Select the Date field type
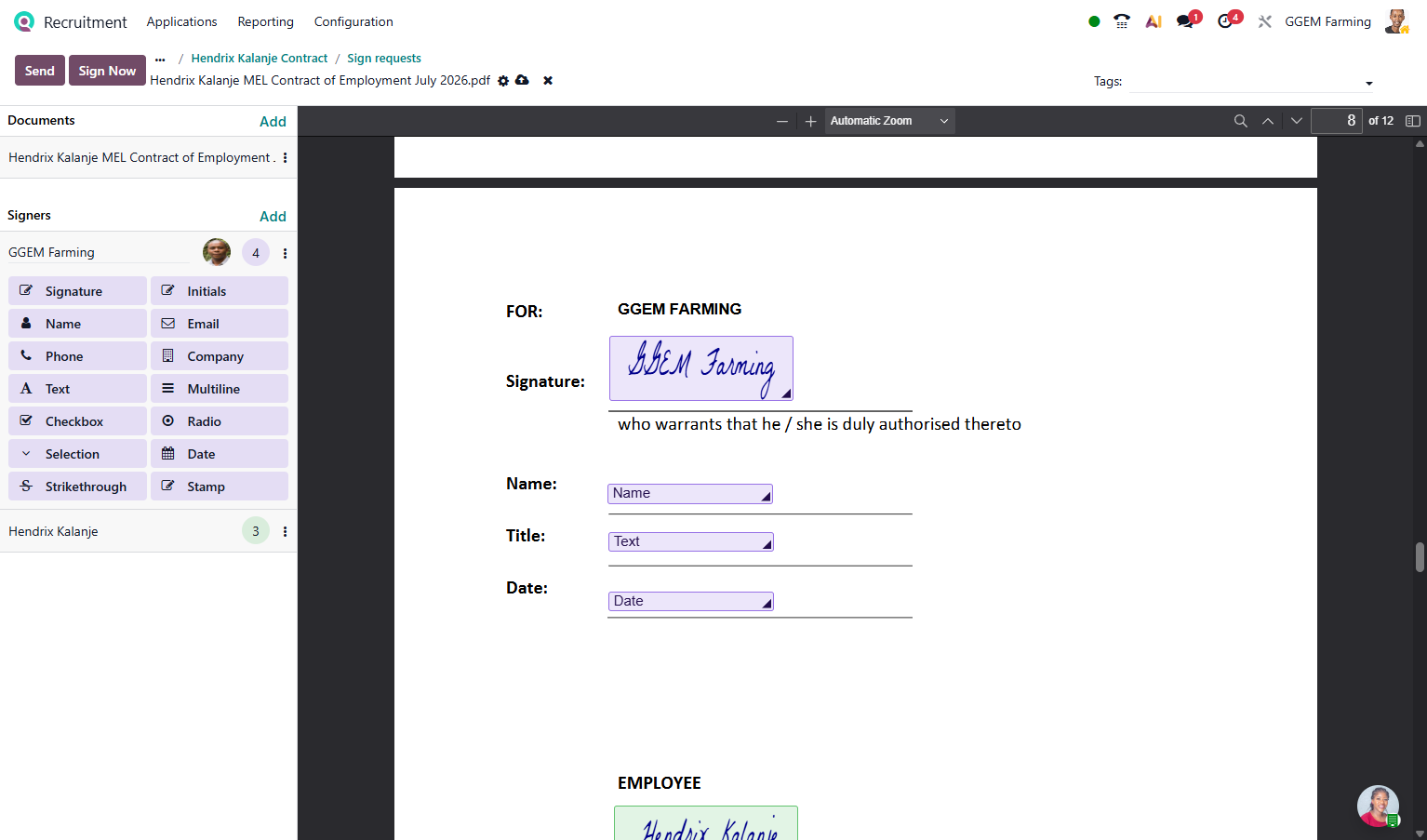 tap(220, 454)
